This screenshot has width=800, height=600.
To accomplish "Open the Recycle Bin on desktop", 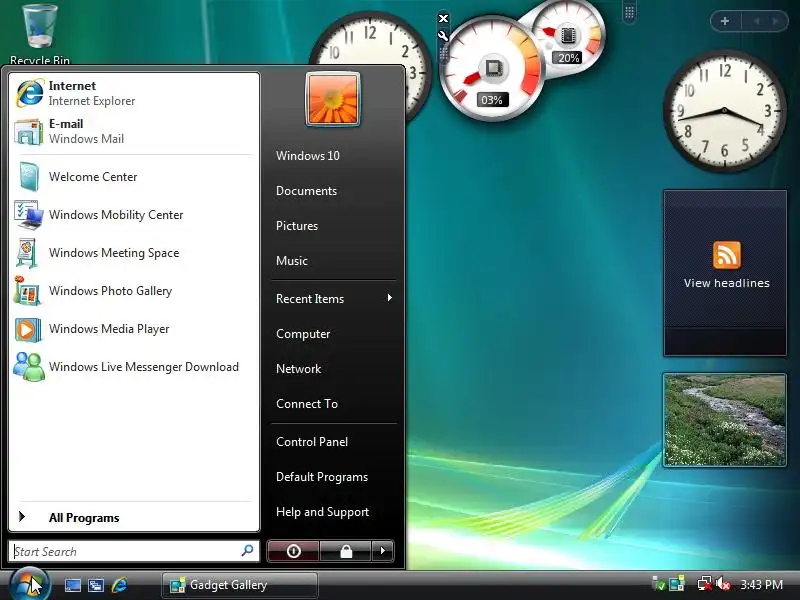I will point(40,34).
